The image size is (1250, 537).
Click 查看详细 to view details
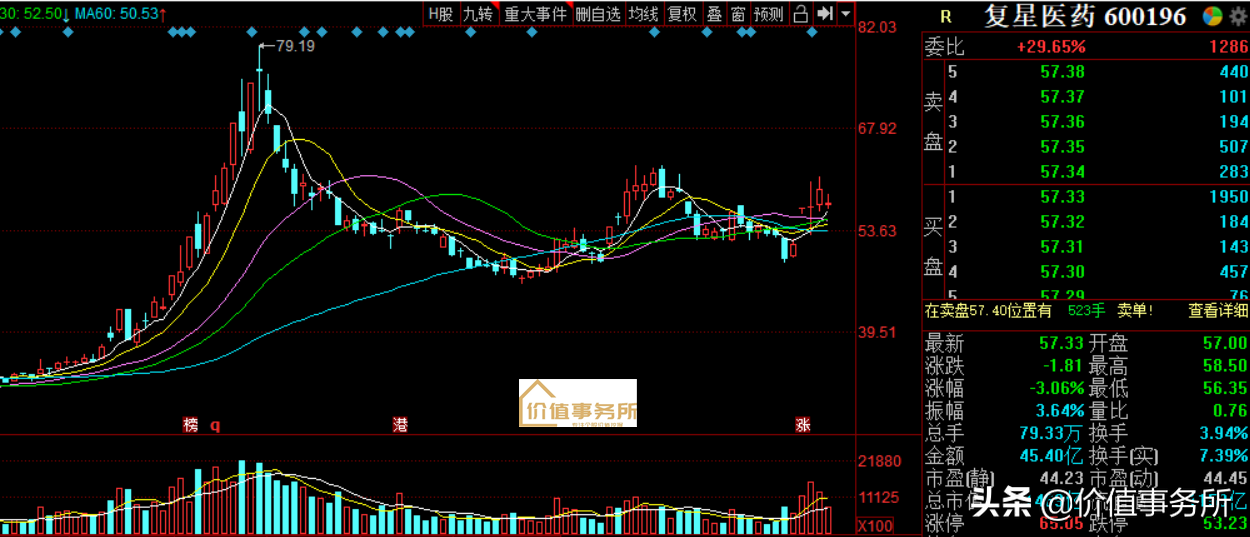(x=1217, y=311)
